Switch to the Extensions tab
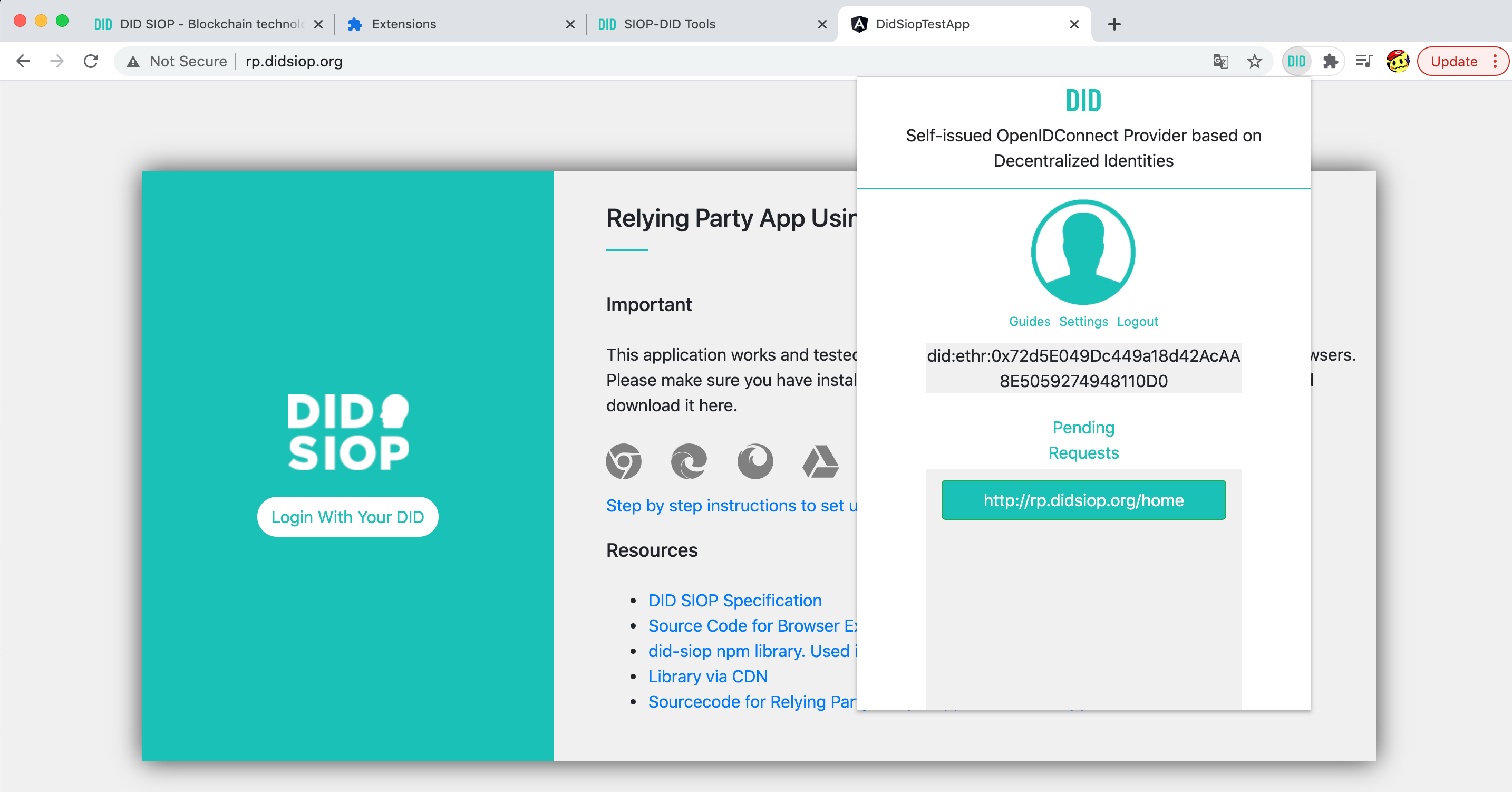 click(x=404, y=24)
